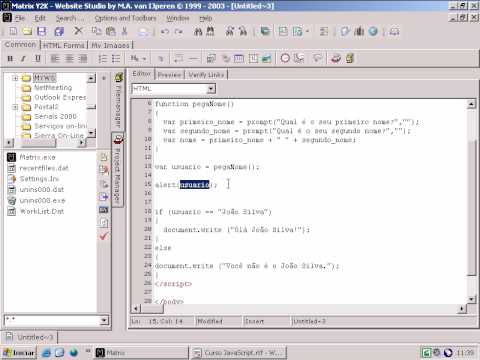Open the Edit menu
The width and height of the screenshot is (480, 360).
tap(40, 18)
